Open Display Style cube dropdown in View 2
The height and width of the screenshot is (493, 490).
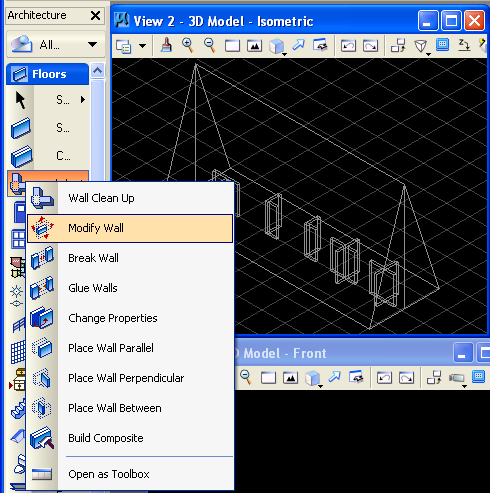(277, 46)
